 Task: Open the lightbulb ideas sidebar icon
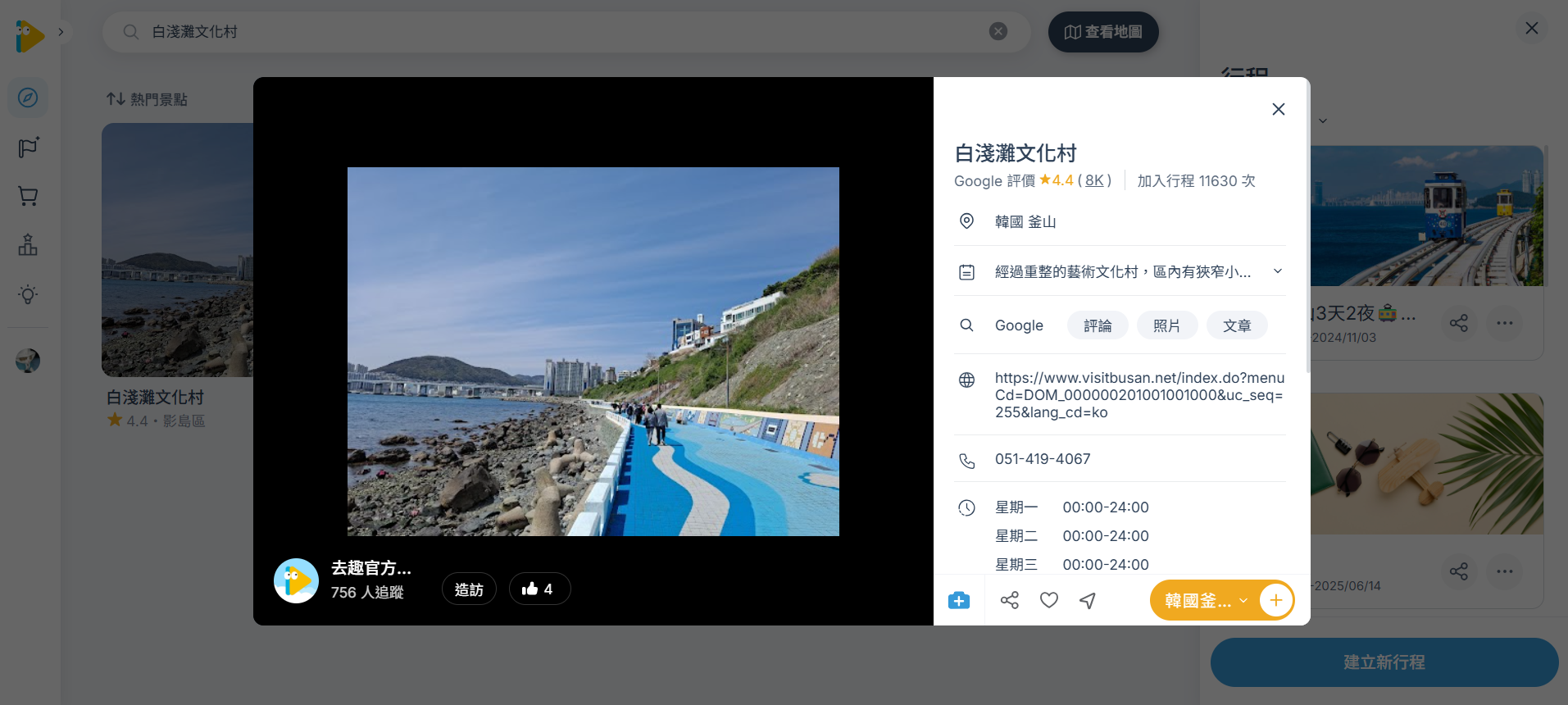(x=28, y=294)
